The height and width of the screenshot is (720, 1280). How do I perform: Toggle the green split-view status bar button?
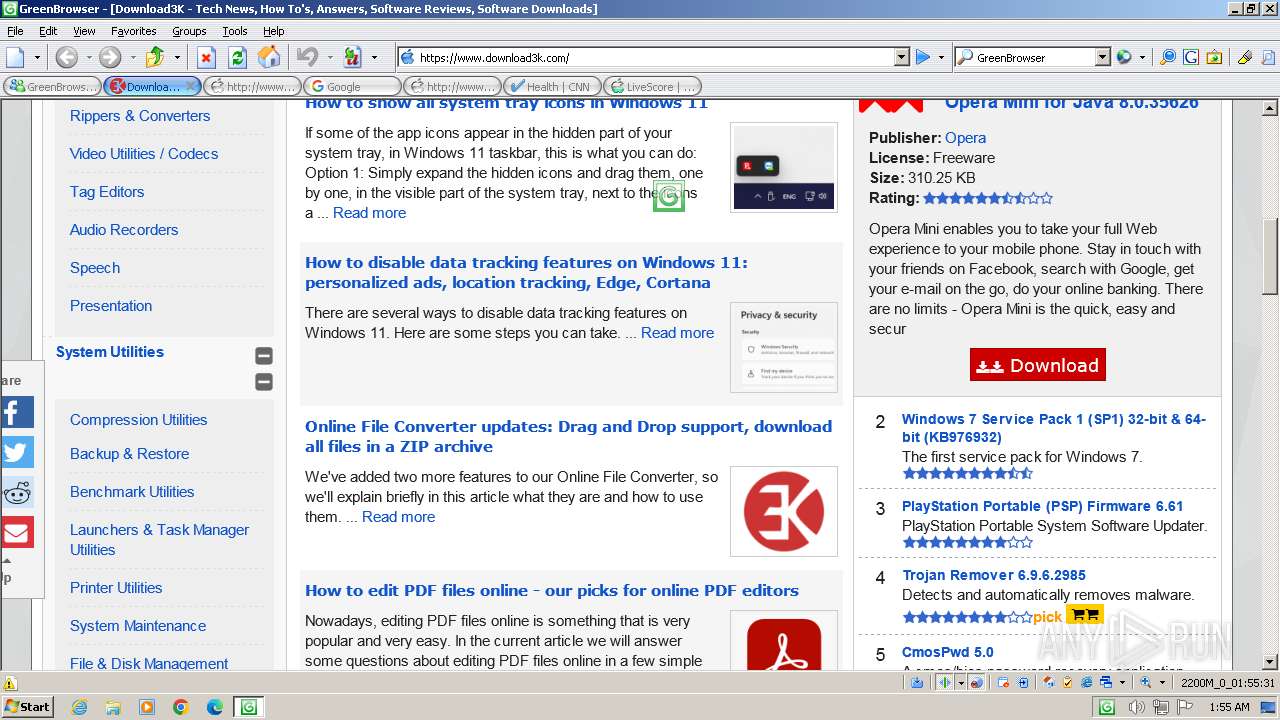click(x=944, y=683)
